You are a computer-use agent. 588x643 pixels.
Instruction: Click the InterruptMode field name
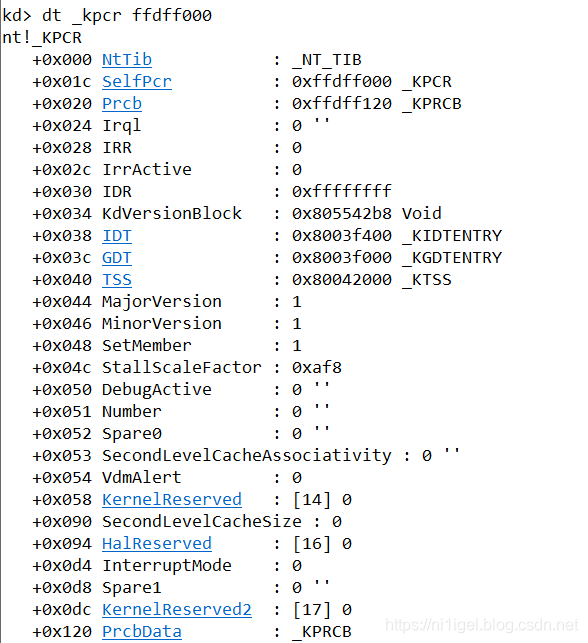pyautogui.click(x=167, y=565)
